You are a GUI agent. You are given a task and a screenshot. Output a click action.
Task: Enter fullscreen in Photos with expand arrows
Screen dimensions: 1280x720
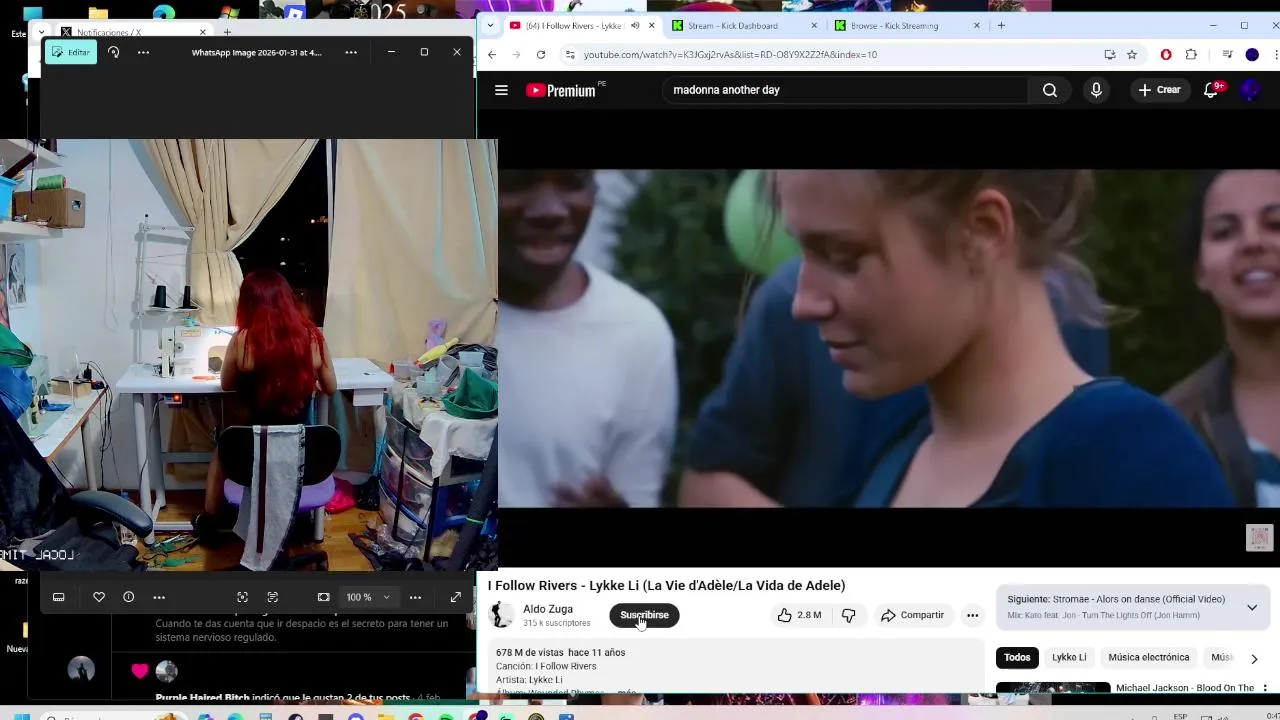pos(456,597)
